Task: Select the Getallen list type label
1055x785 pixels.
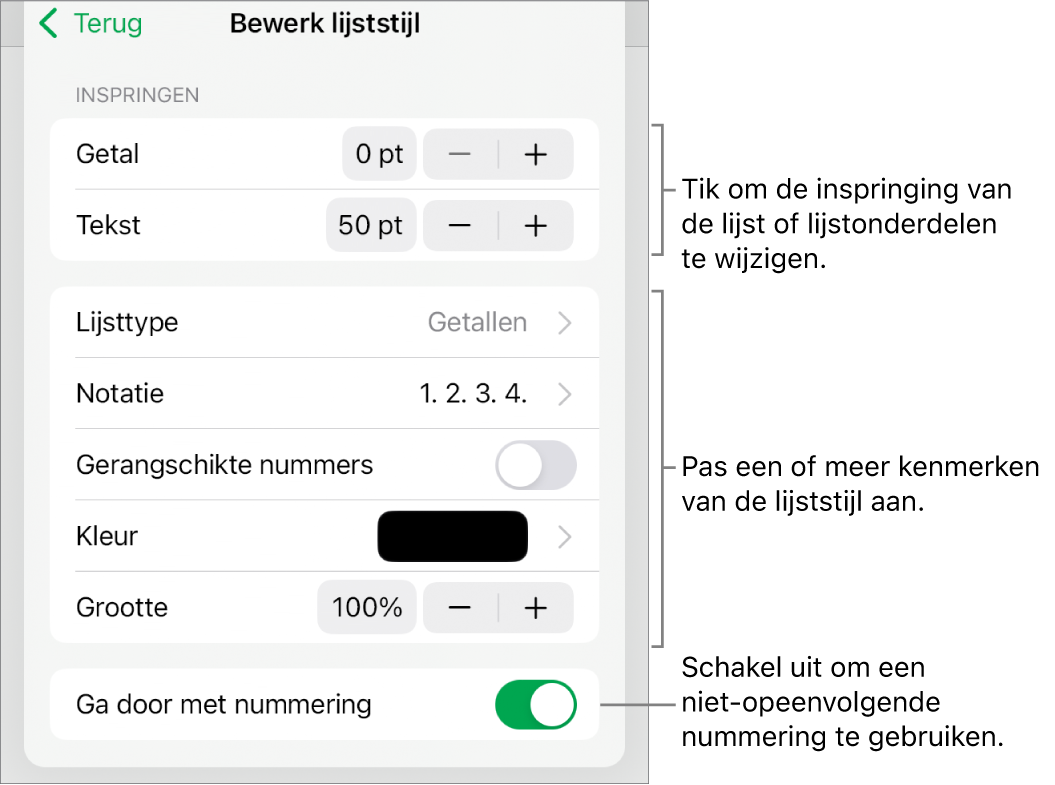Action: click(x=477, y=322)
